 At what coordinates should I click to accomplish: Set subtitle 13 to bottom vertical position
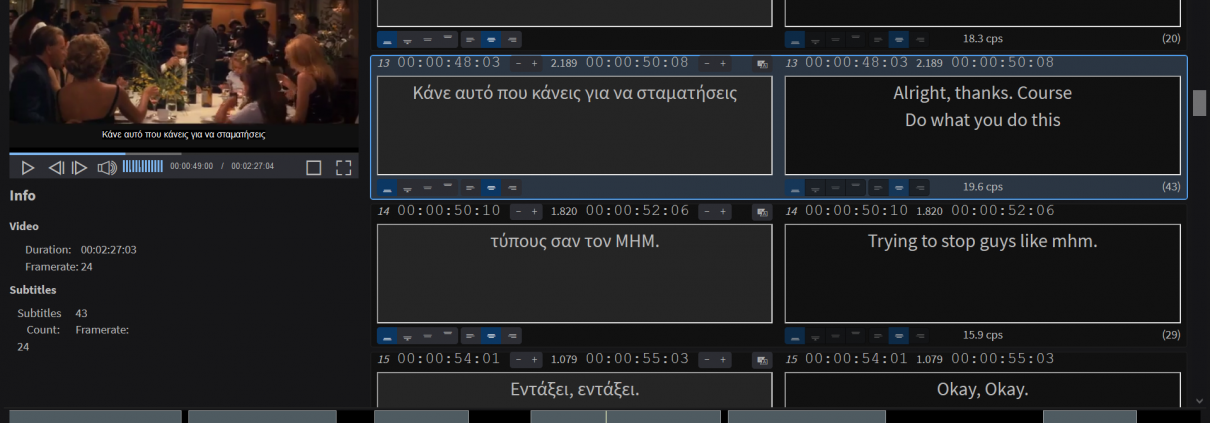pyautogui.click(x=387, y=188)
